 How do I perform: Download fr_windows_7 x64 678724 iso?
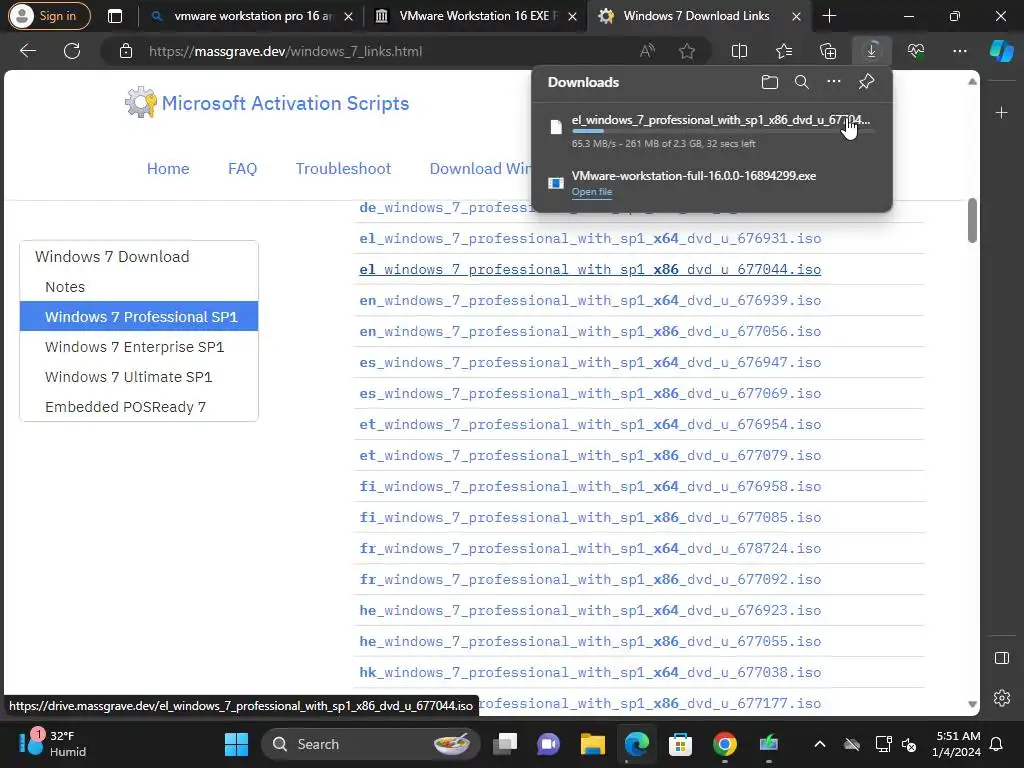pos(590,549)
